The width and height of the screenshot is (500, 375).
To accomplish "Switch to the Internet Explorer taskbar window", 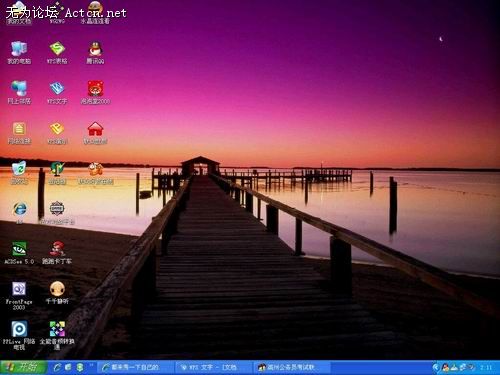I will [x=135, y=367].
